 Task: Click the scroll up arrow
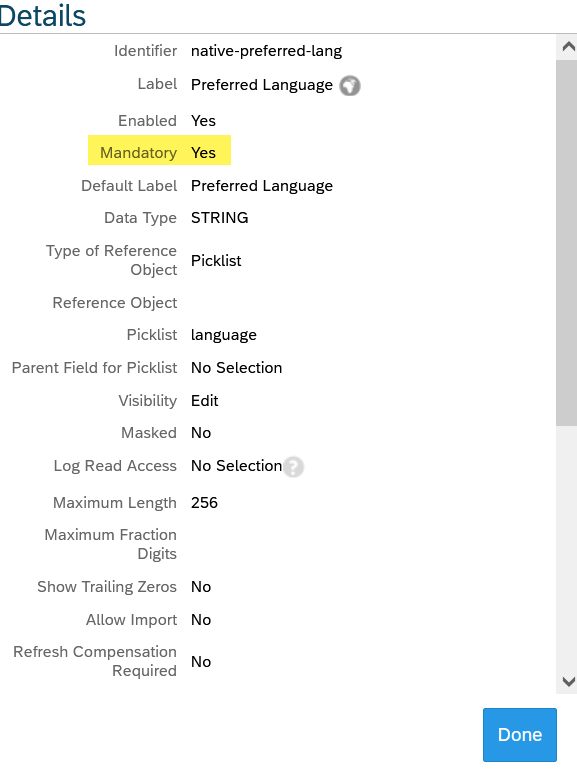(x=569, y=47)
